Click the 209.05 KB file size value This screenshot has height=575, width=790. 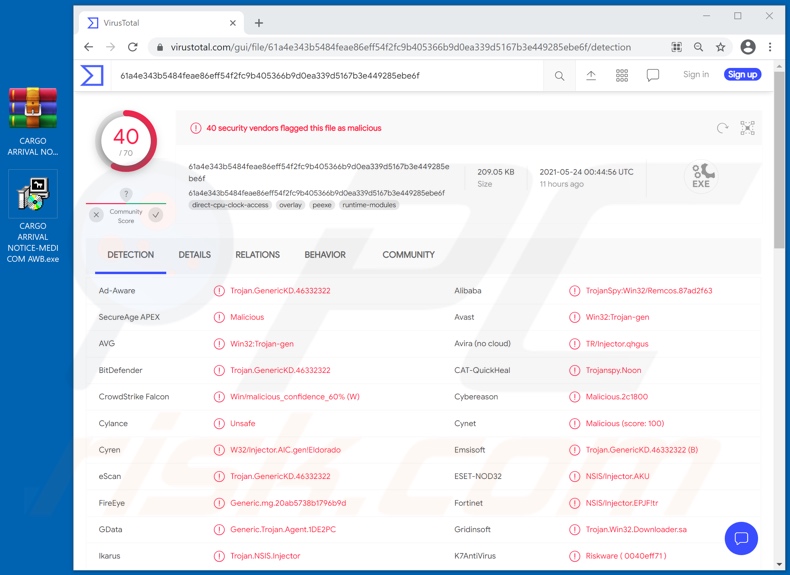[x=496, y=172]
